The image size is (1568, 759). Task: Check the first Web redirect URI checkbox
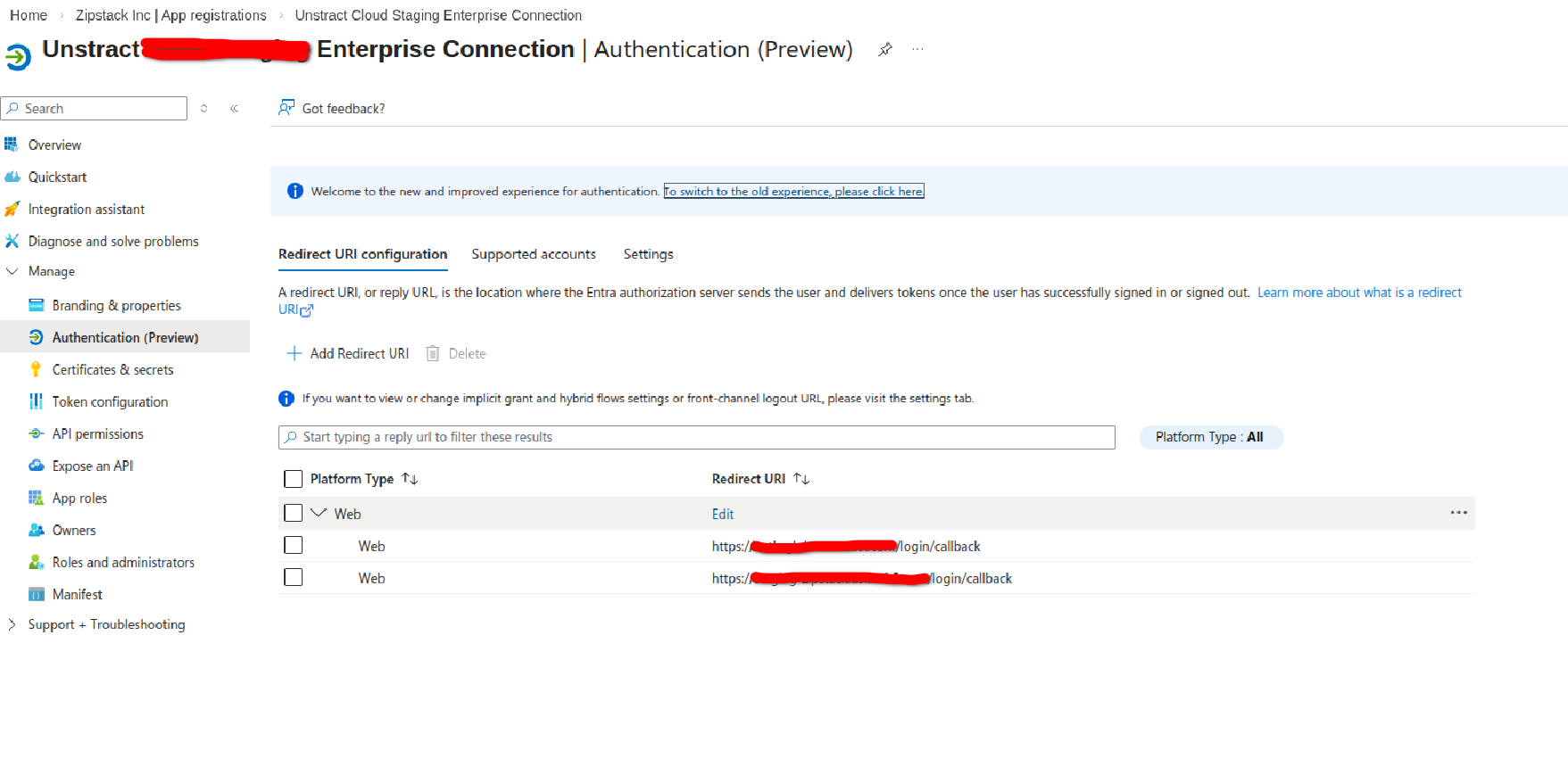293,545
